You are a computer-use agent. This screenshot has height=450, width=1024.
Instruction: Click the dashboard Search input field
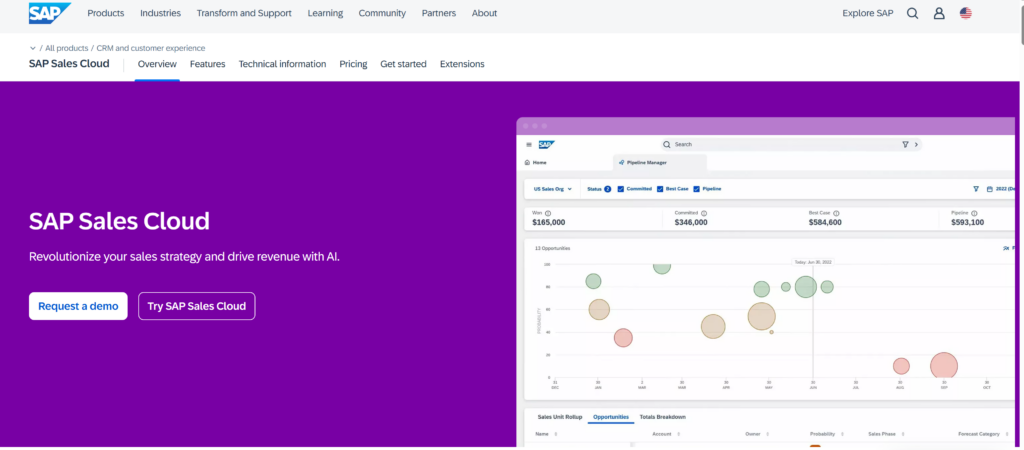(790, 144)
